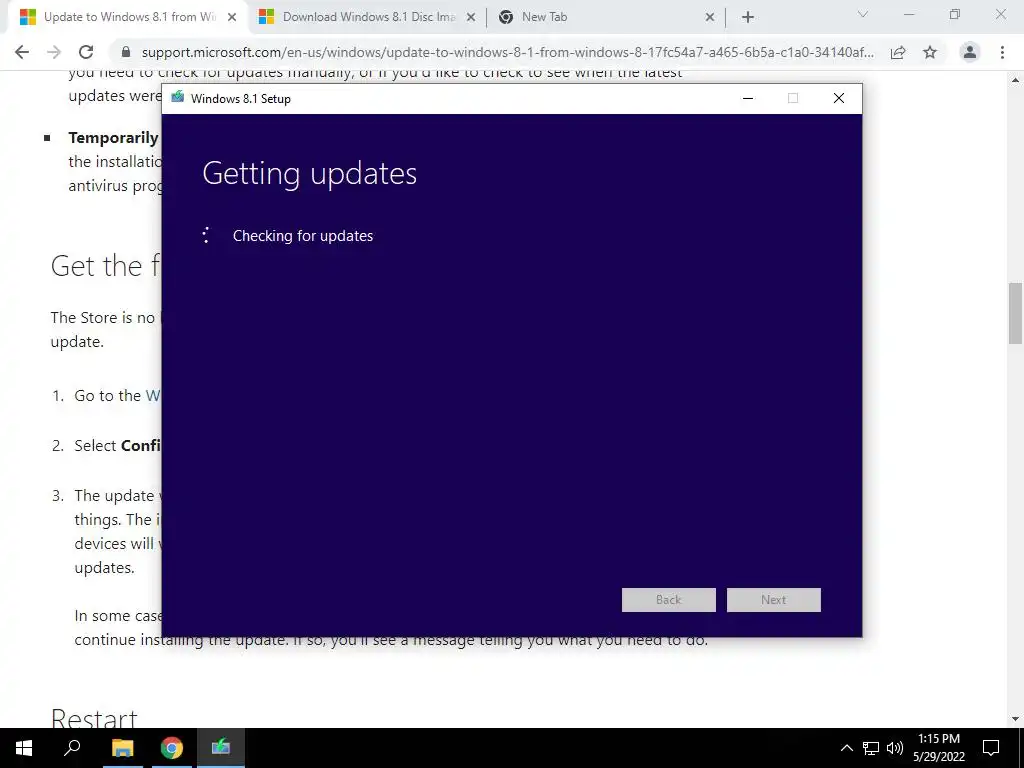Open the volume tray icon
The width and height of the screenshot is (1024, 768).
(895, 748)
